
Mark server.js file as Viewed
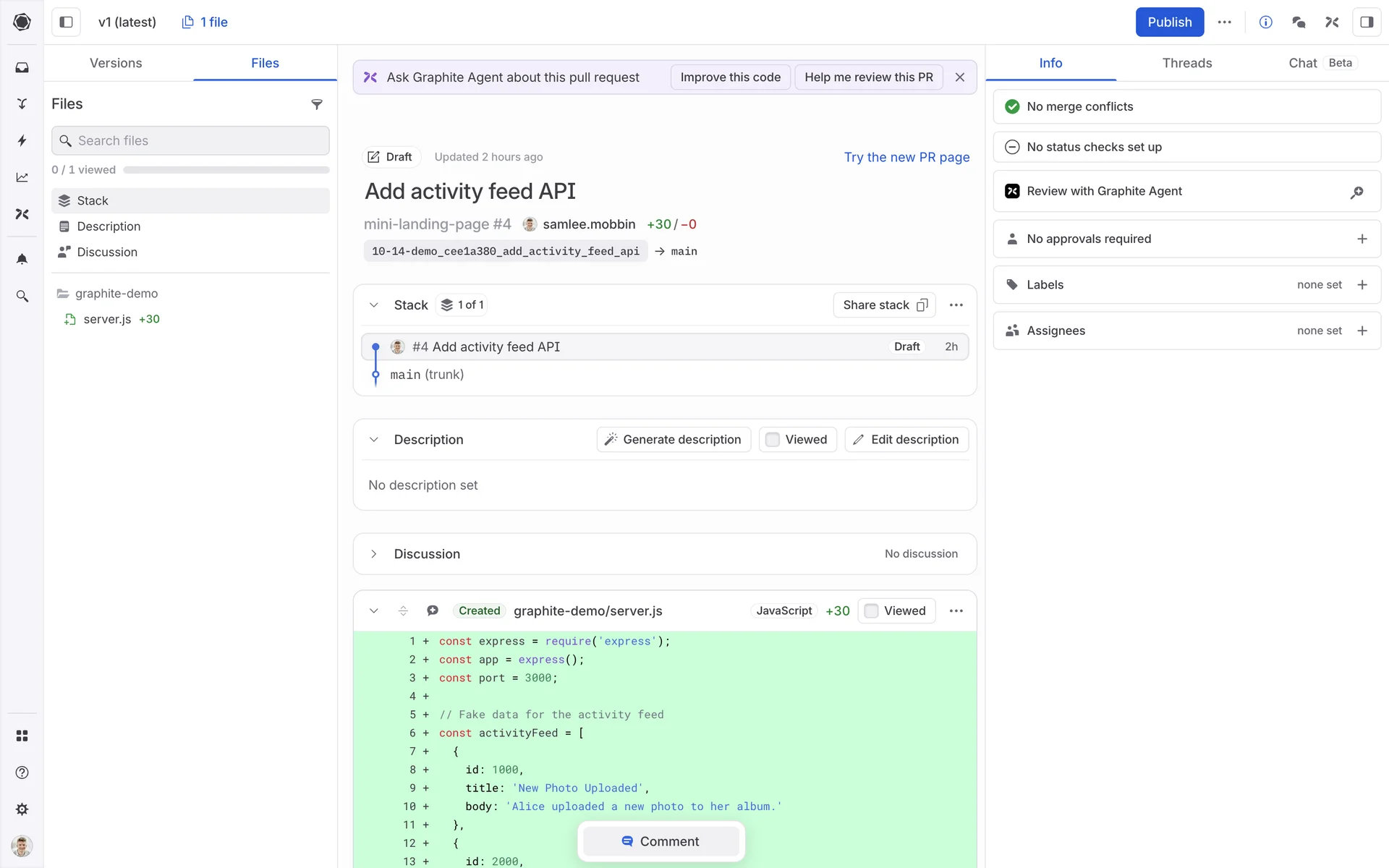[872, 610]
